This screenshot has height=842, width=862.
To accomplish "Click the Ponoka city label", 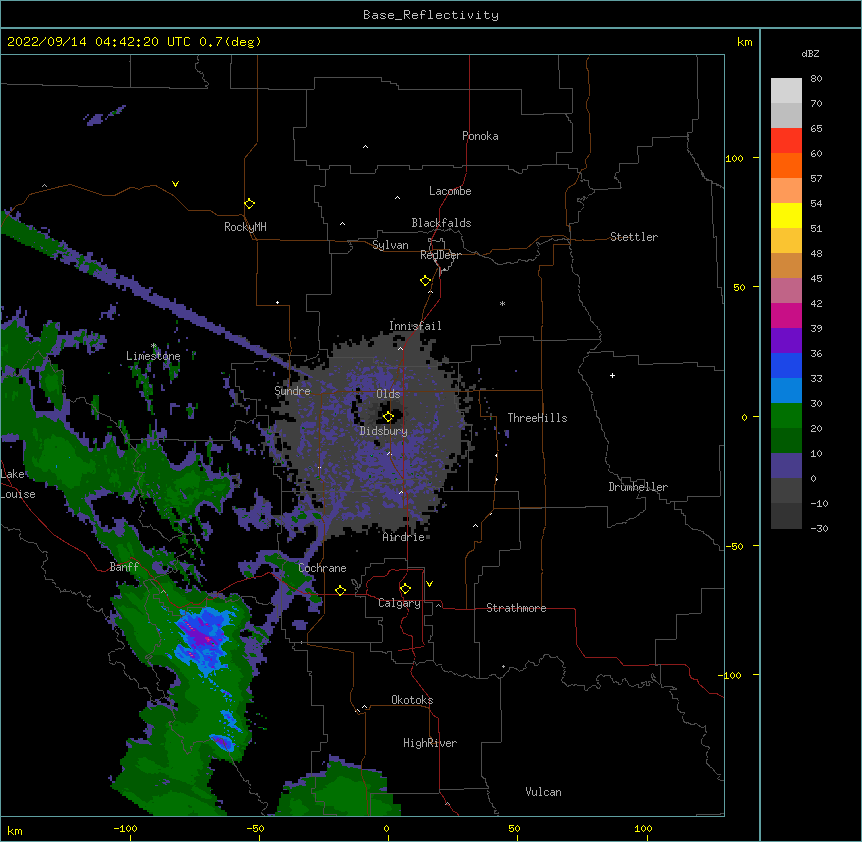I will [480, 136].
